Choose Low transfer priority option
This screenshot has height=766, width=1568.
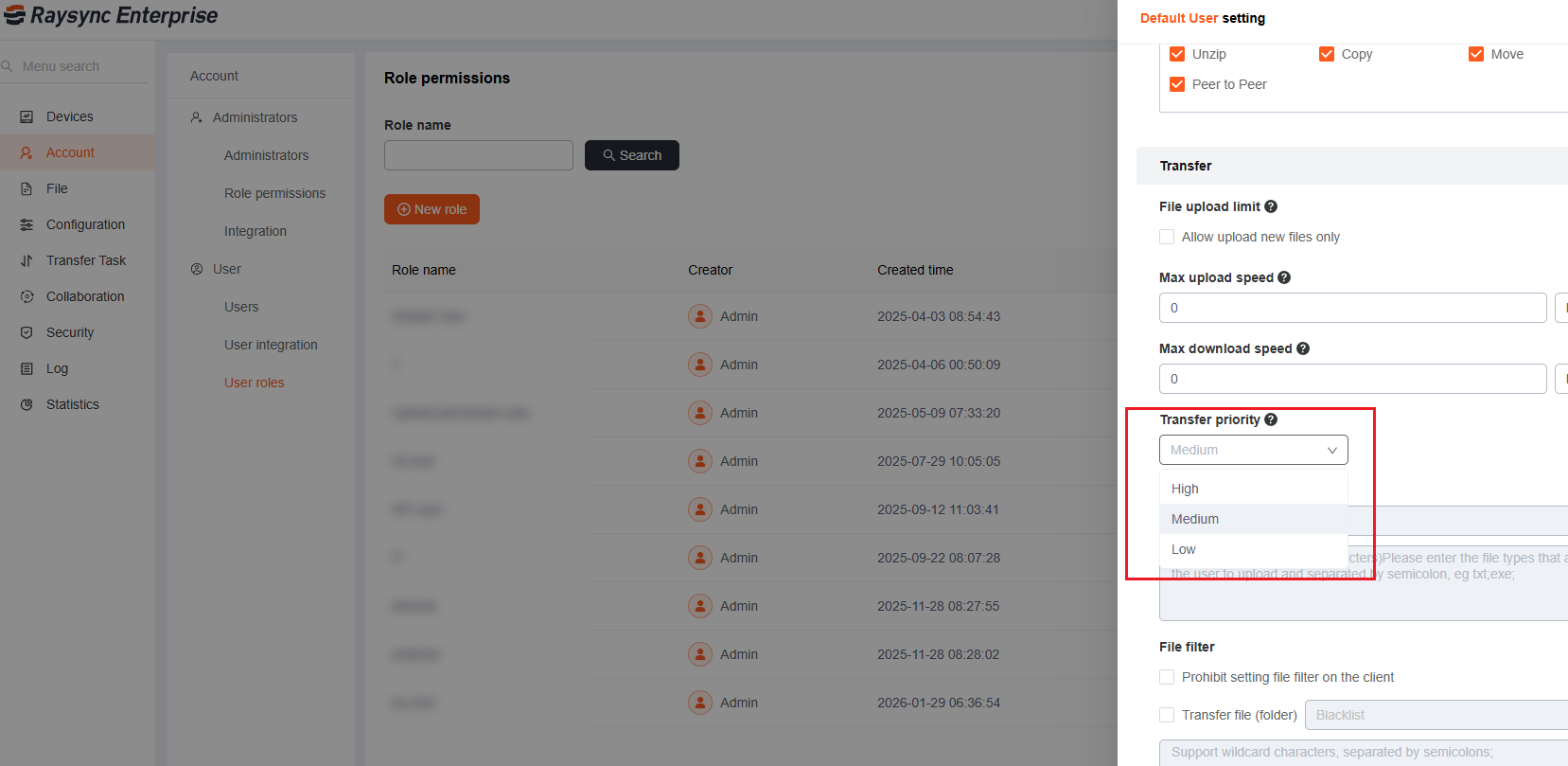point(1184,549)
